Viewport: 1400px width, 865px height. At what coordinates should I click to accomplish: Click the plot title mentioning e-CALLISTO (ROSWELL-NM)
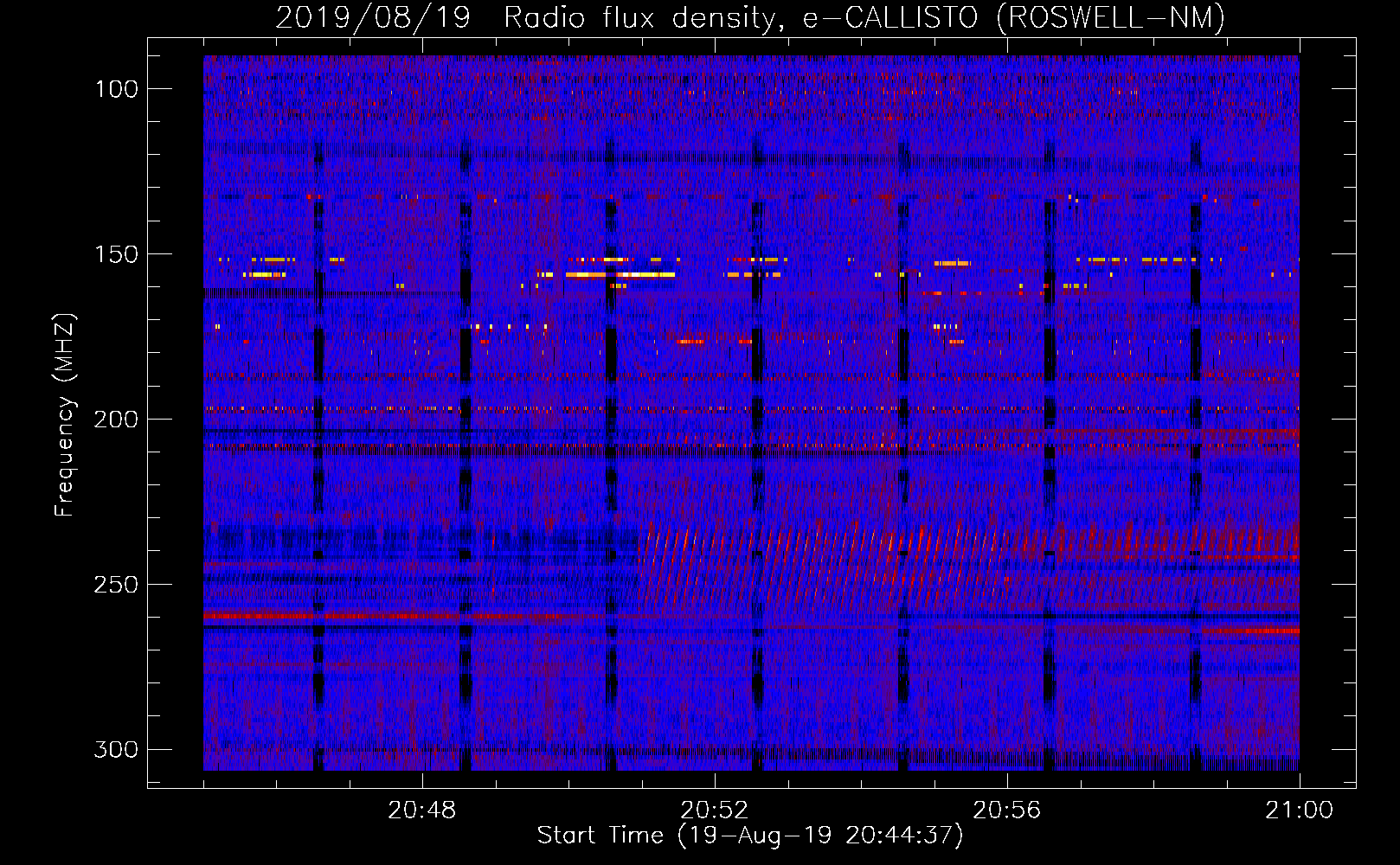click(750, 17)
